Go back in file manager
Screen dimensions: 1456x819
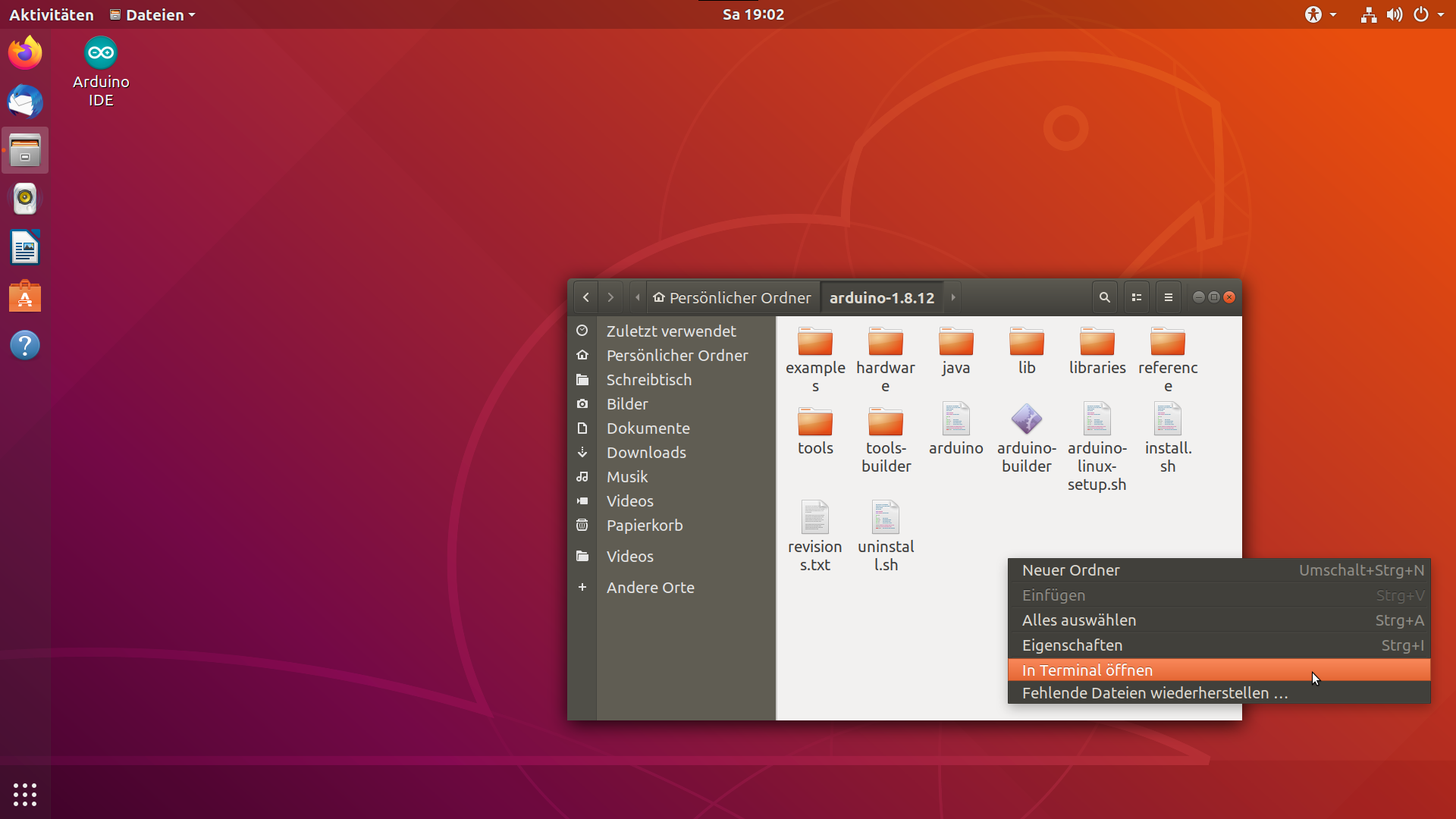pyautogui.click(x=585, y=297)
